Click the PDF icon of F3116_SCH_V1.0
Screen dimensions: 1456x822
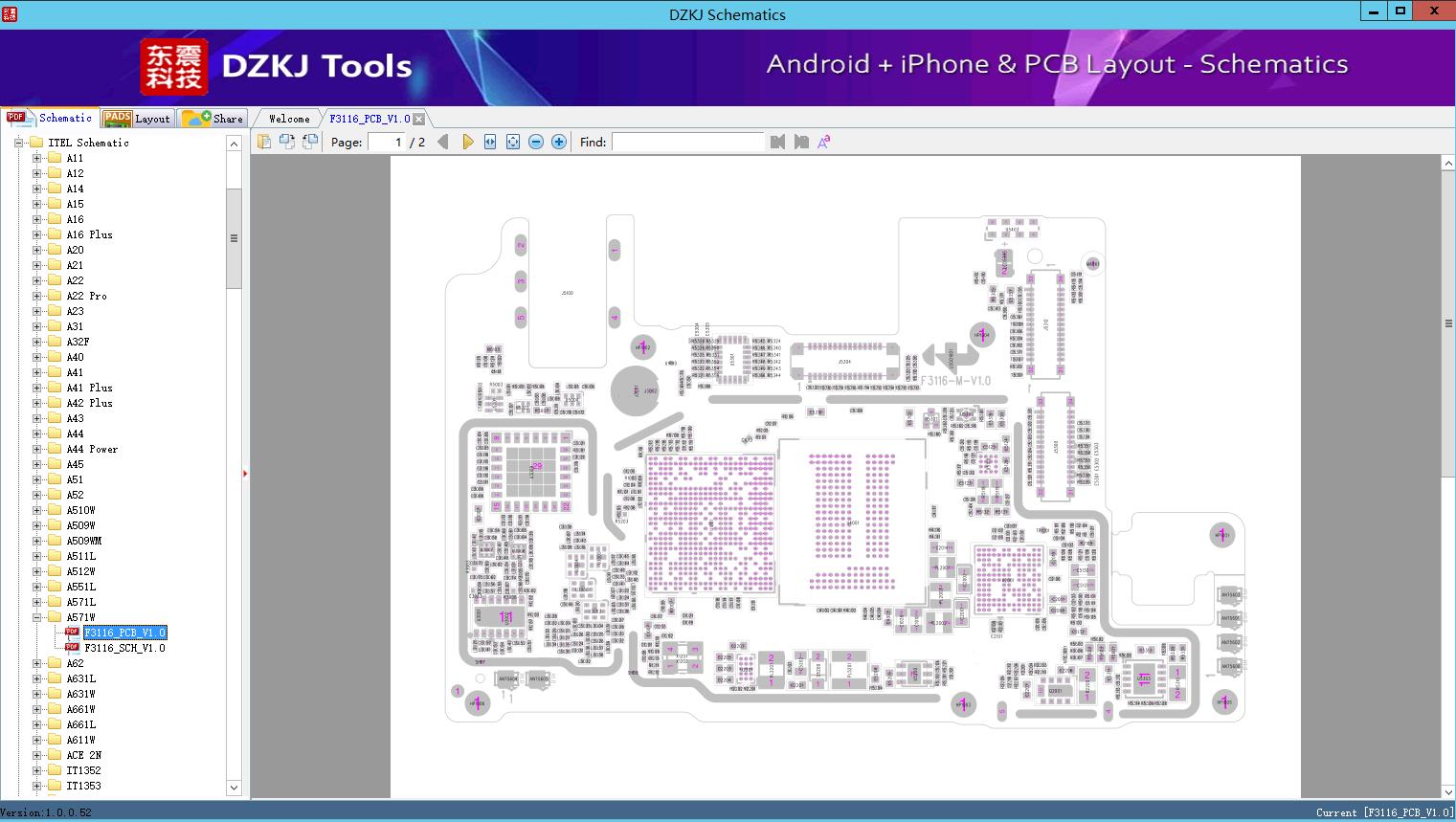point(72,648)
